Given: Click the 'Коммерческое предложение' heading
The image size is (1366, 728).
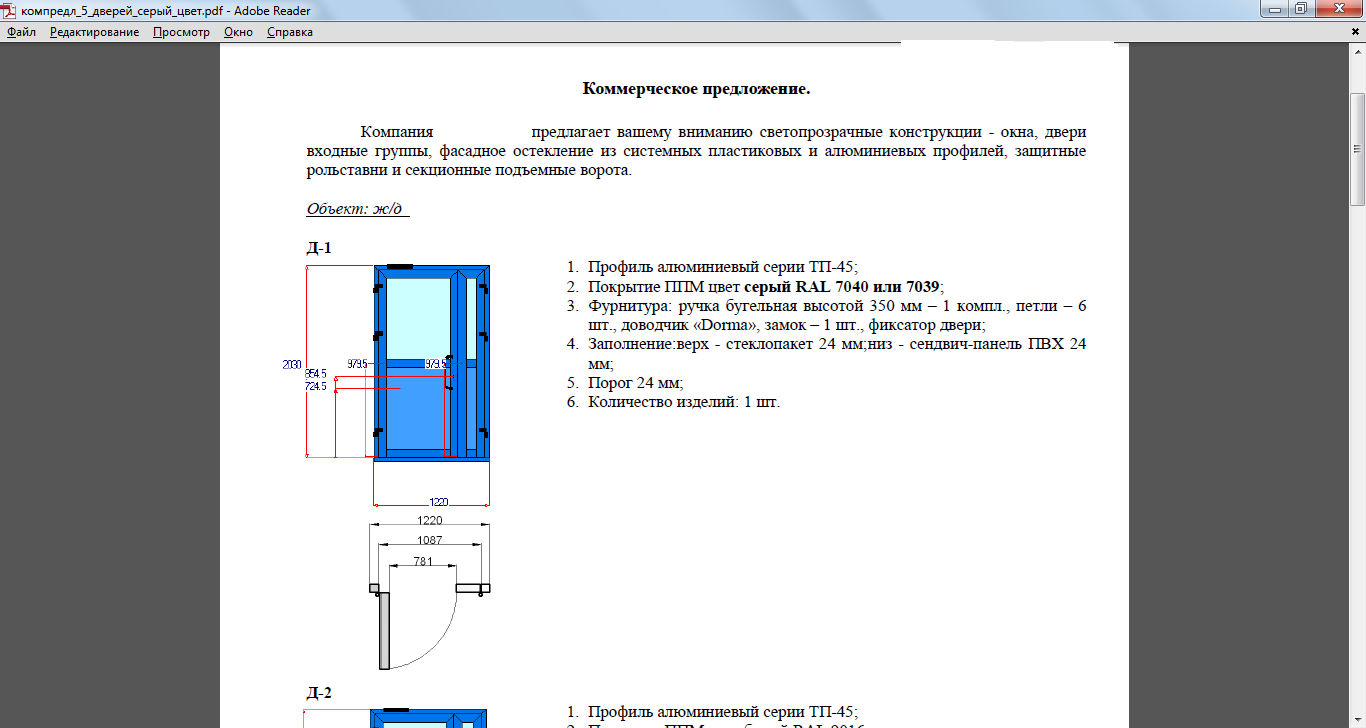Looking at the screenshot, I should pos(696,89).
